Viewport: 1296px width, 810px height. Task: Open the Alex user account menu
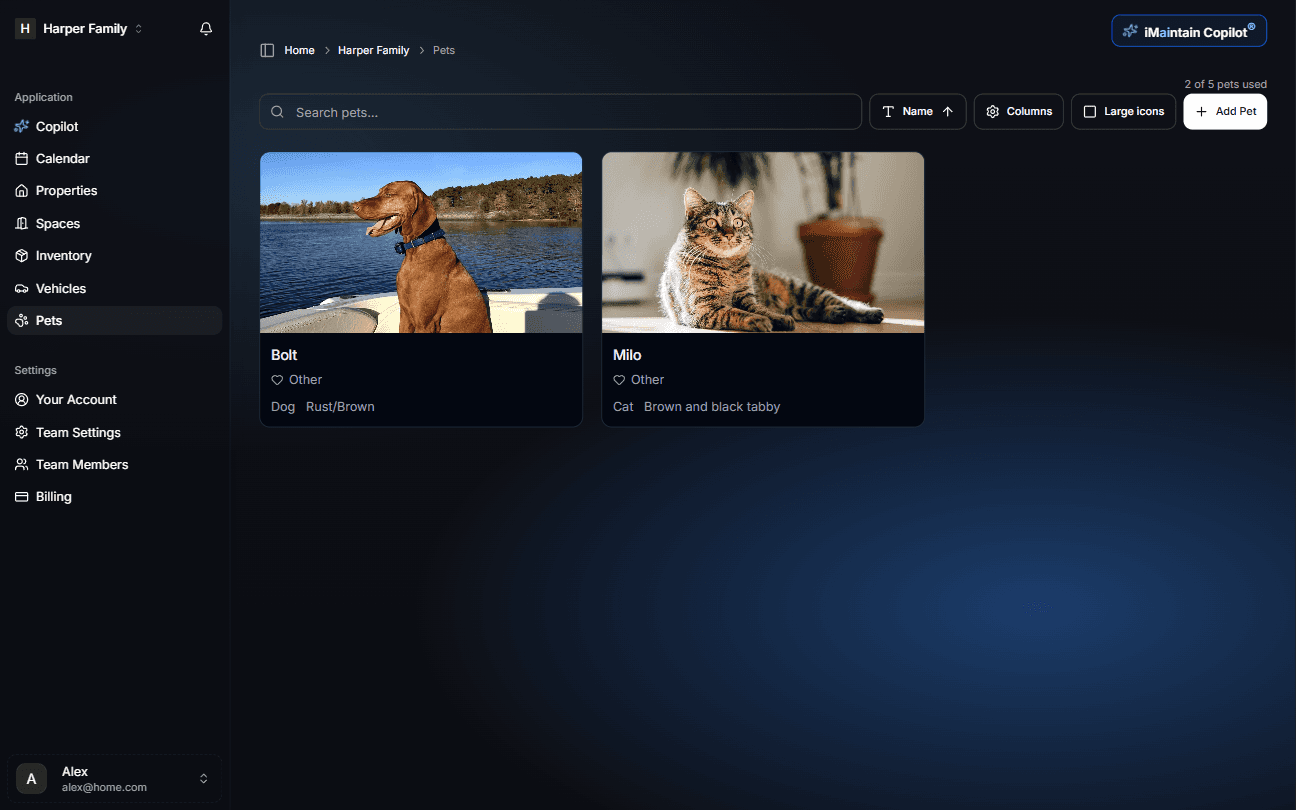[x=114, y=779]
